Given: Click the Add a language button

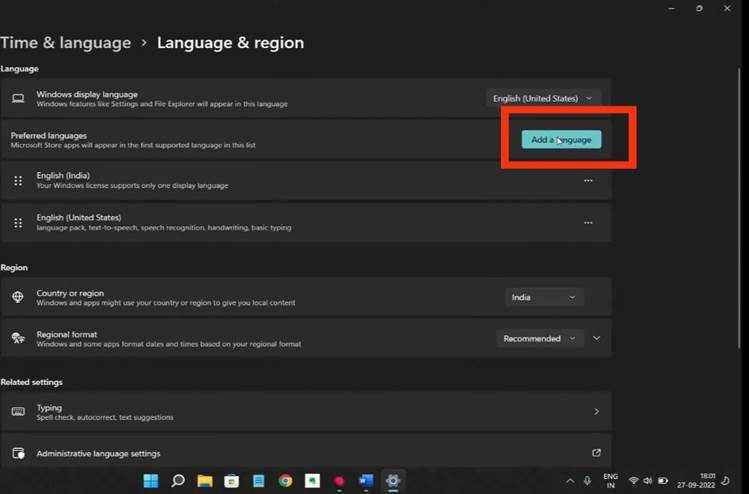Looking at the screenshot, I should coord(561,140).
